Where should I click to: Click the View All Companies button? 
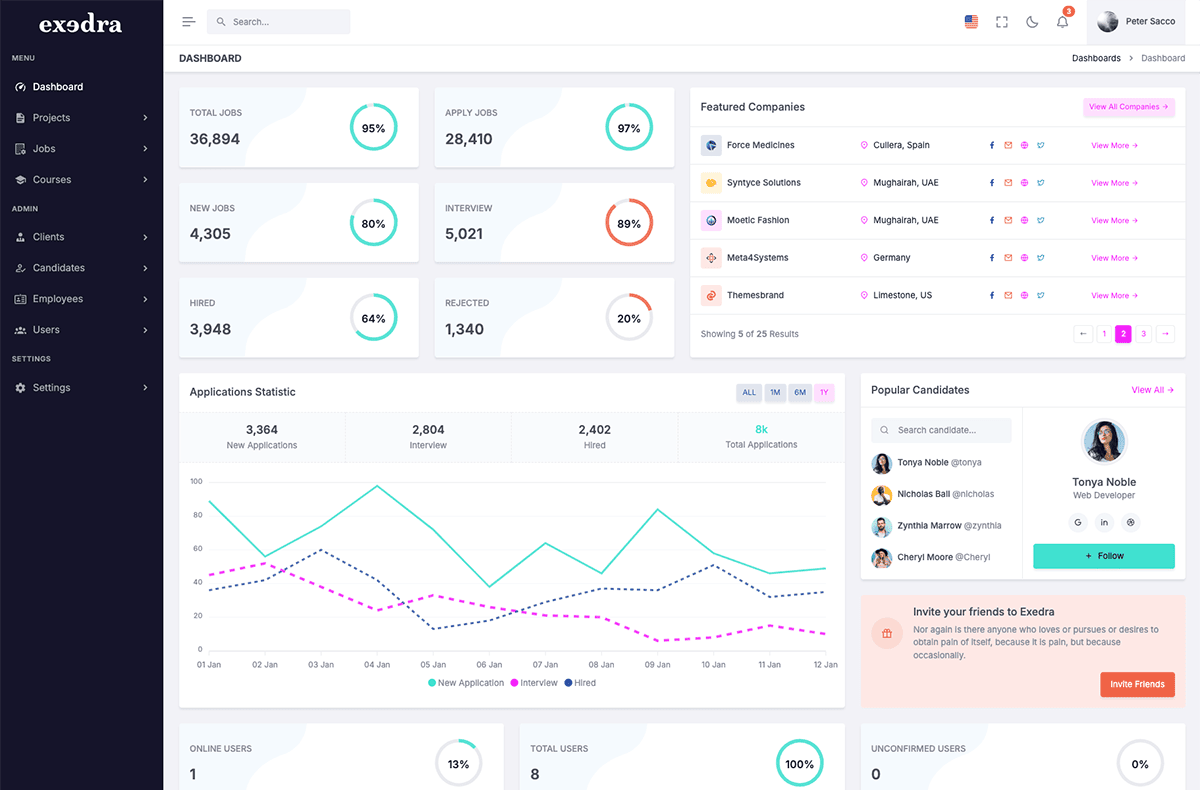(1128, 107)
